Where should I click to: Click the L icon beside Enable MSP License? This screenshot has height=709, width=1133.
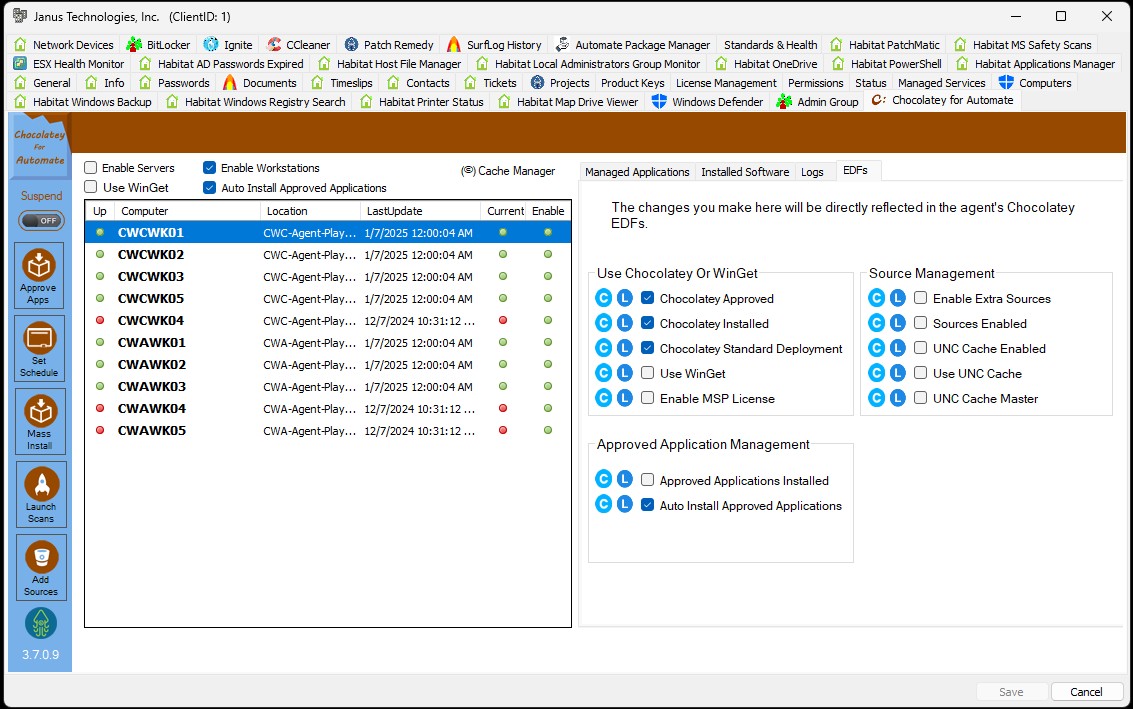(x=625, y=398)
